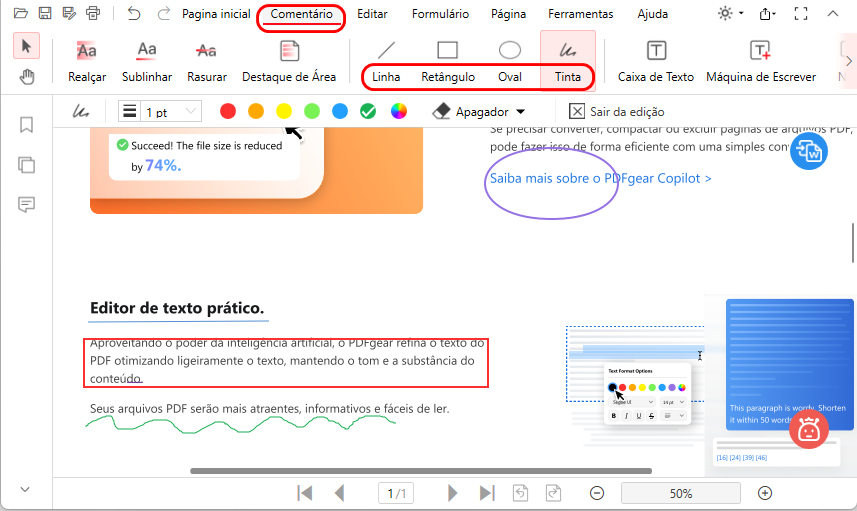
Task: Zoom in with the plus button
Action: (765, 494)
